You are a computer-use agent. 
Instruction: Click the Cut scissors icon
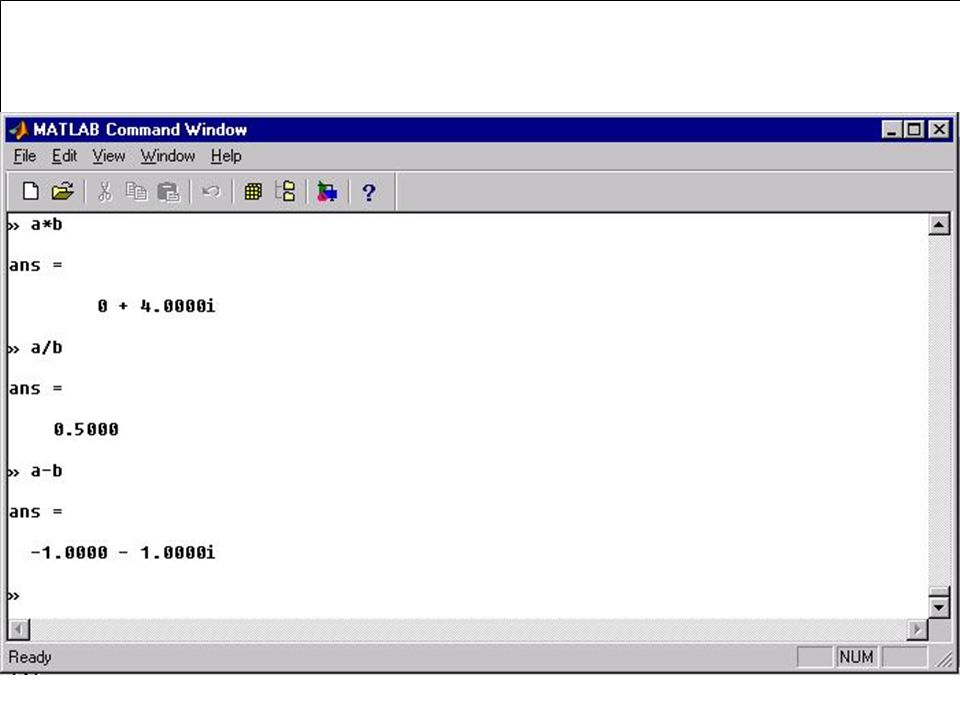105,192
